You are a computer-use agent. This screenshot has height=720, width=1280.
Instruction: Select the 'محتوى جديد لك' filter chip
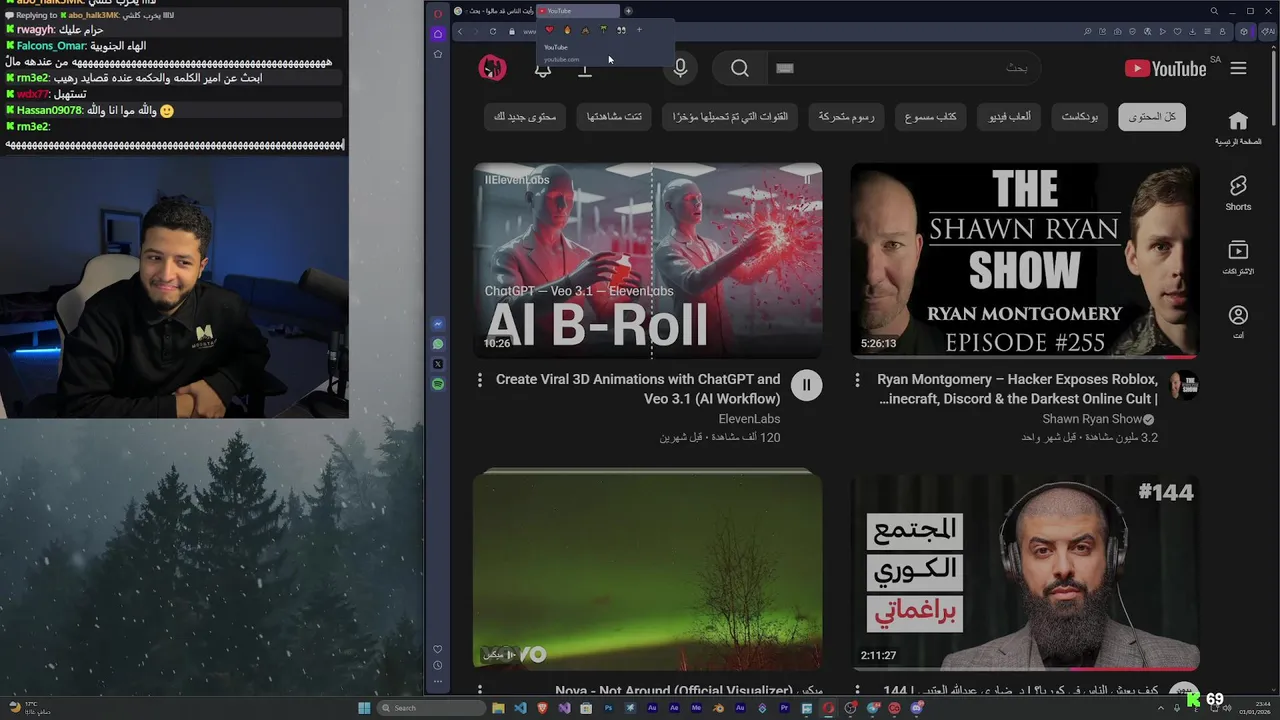pyautogui.click(x=526, y=117)
